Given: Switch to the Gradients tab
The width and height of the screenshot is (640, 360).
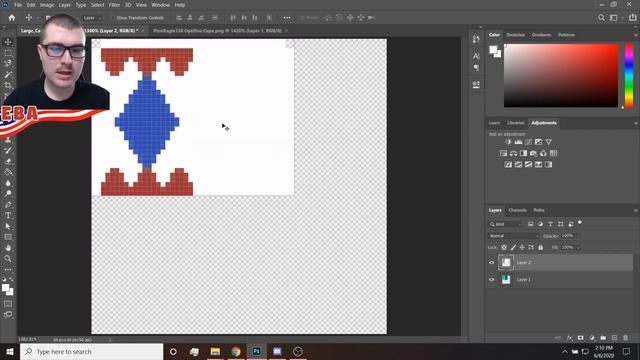Looking at the screenshot, I should (x=541, y=35).
